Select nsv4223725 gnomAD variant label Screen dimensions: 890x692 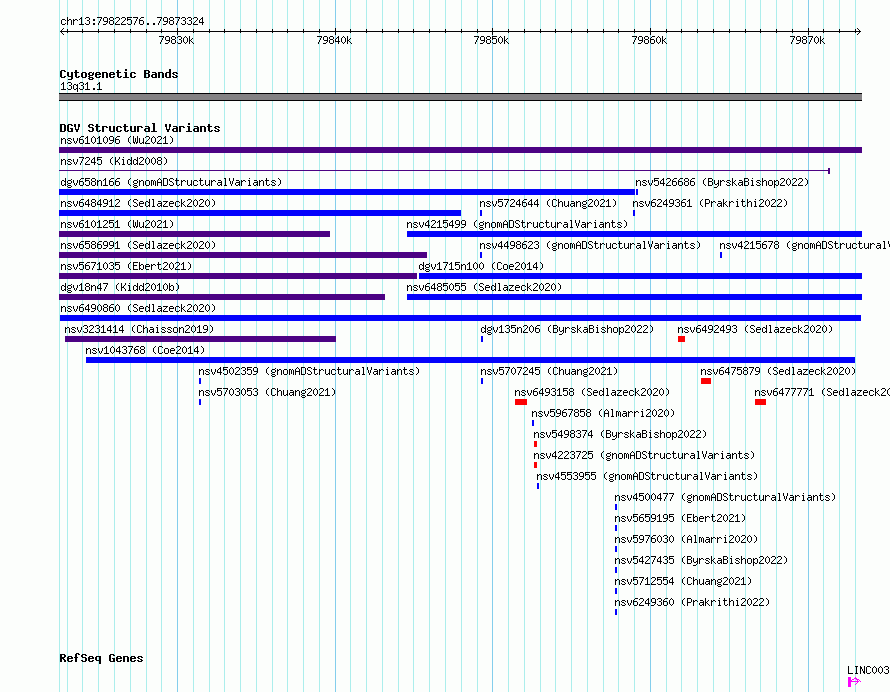point(644,455)
